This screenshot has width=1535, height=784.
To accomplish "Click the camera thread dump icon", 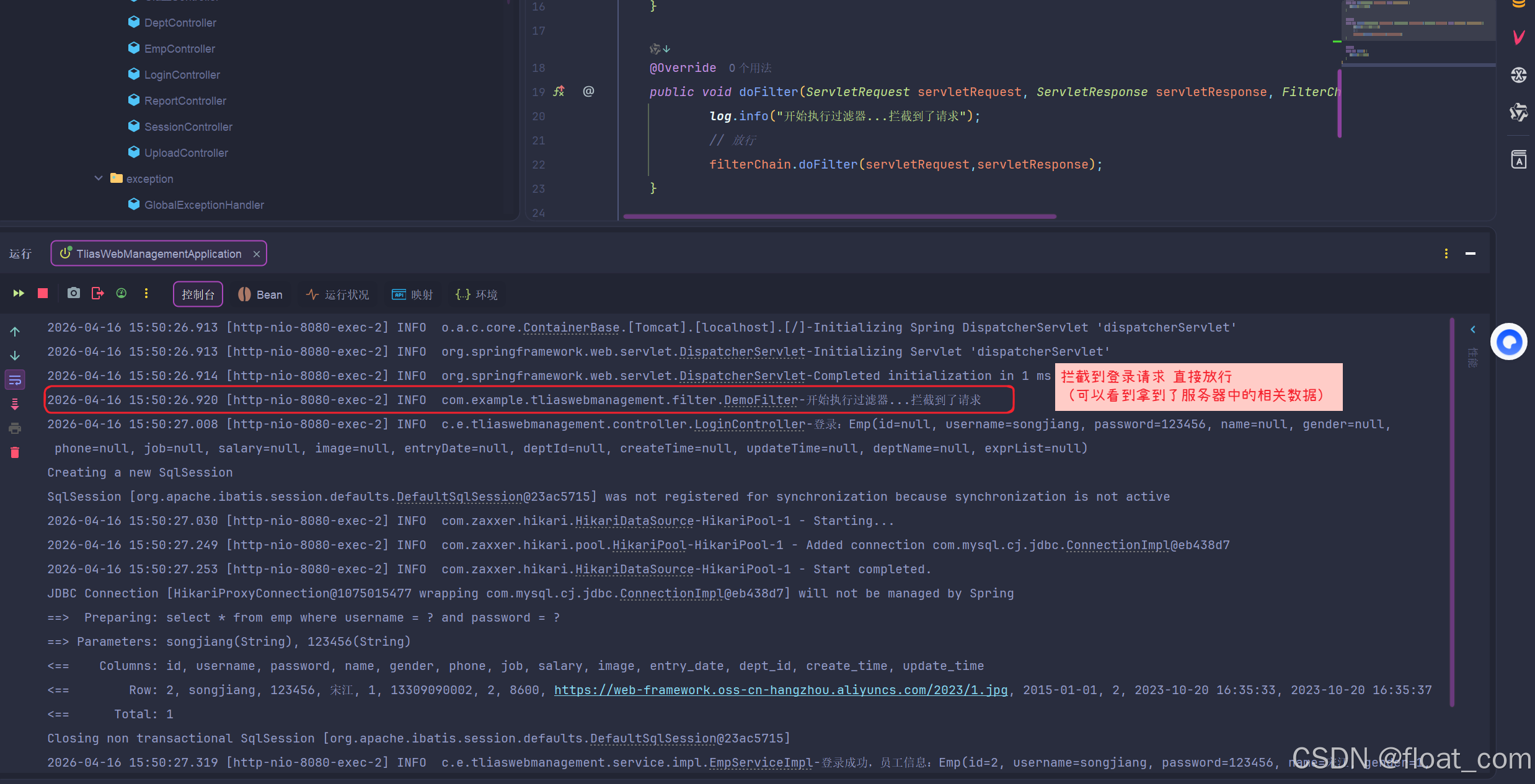I will [x=73, y=293].
